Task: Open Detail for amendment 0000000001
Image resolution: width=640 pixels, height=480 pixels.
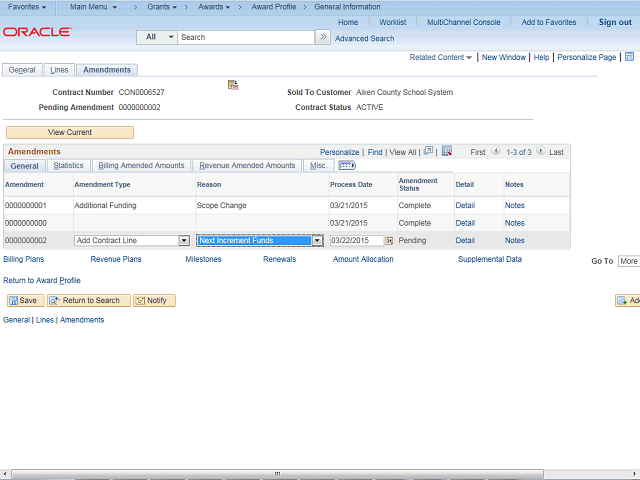Action: (465, 205)
